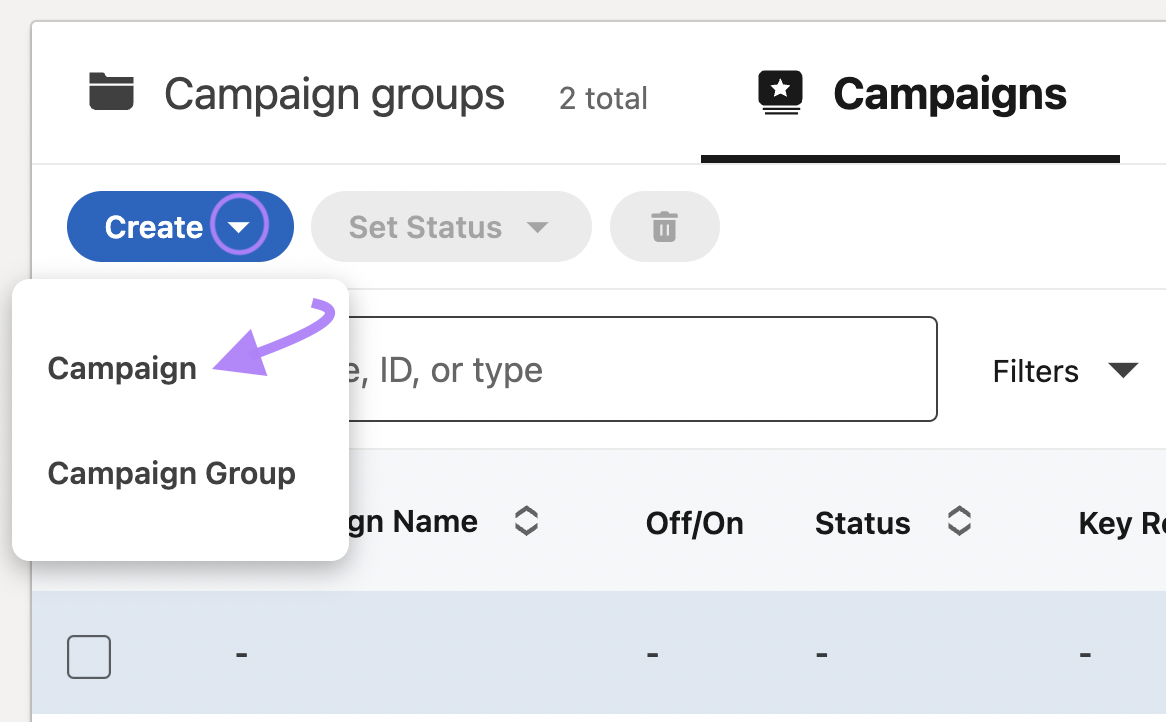Select Campaign Group from the Create menu
Screen dimensions: 1166x722
point(171,472)
